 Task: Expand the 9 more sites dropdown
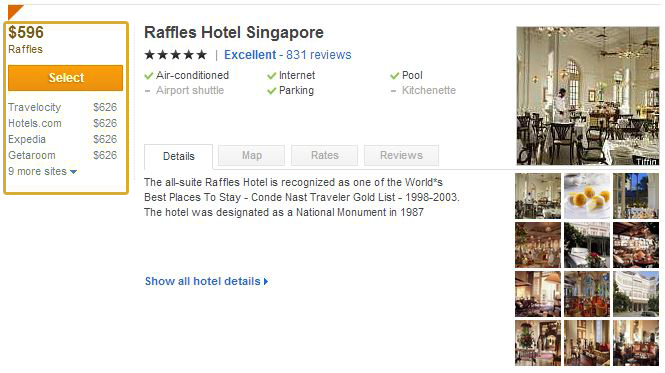point(42,171)
